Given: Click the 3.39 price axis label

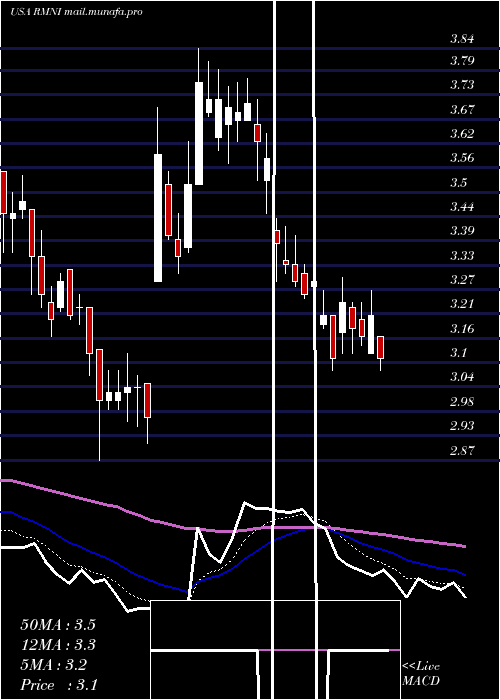Looking at the screenshot, I should coord(462,231).
